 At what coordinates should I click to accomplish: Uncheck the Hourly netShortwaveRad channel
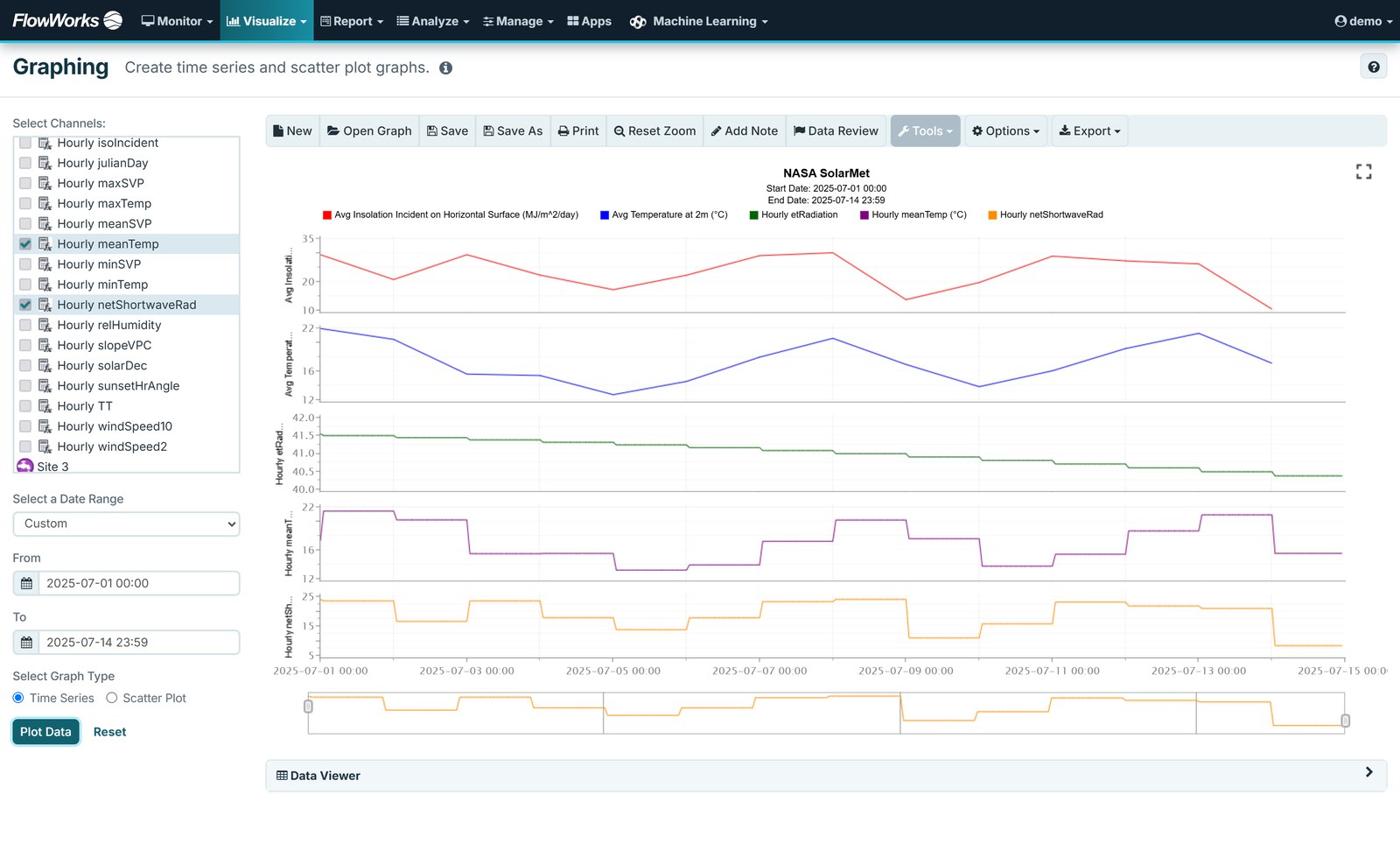click(25, 305)
